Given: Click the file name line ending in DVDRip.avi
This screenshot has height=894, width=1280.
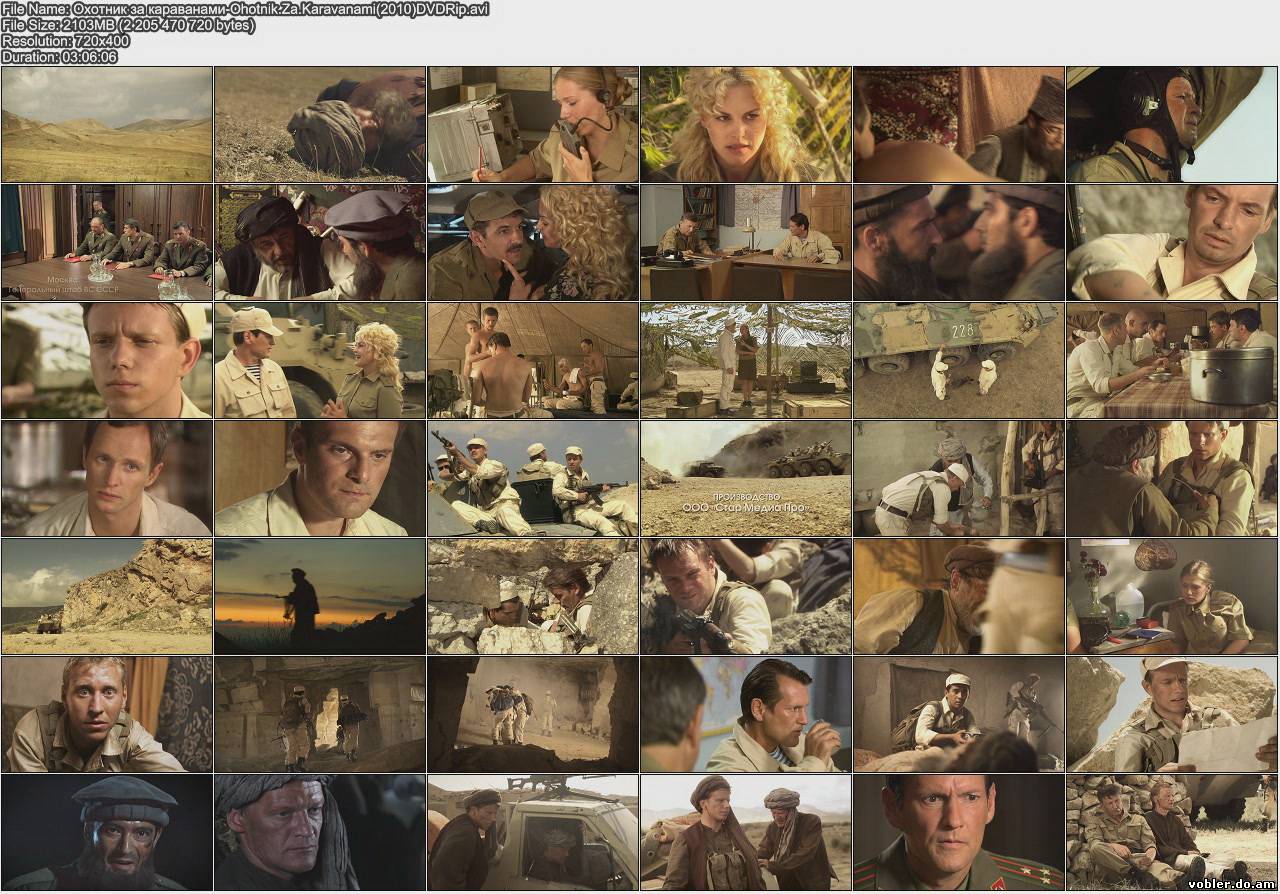Looking at the screenshot, I should [246, 9].
